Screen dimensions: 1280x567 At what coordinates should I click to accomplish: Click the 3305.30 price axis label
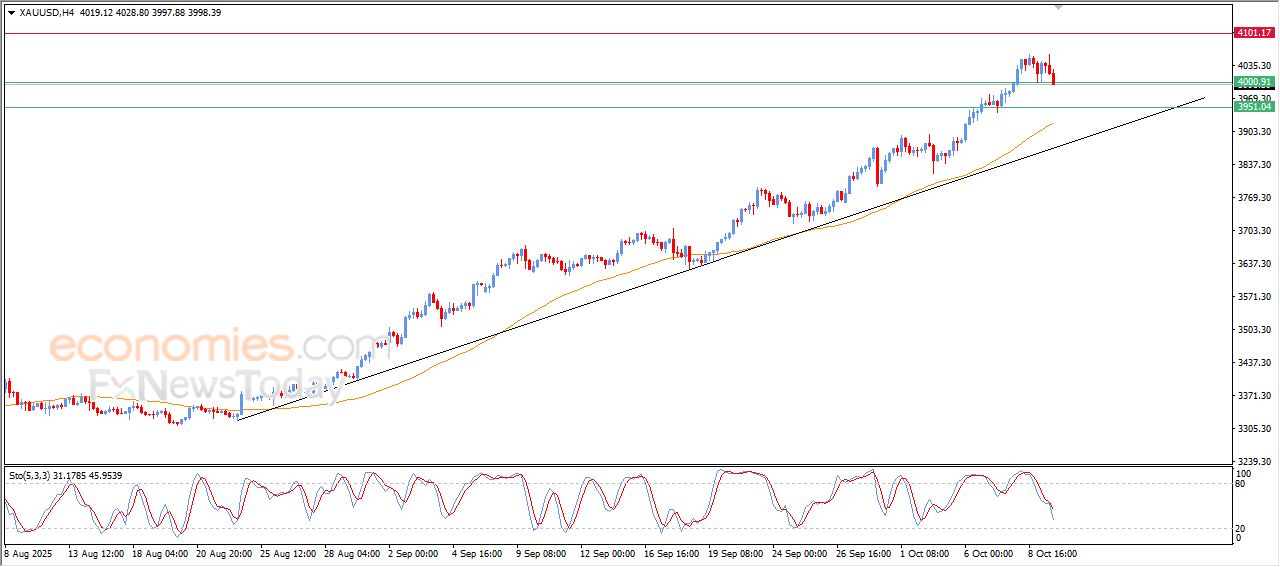point(1252,429)
